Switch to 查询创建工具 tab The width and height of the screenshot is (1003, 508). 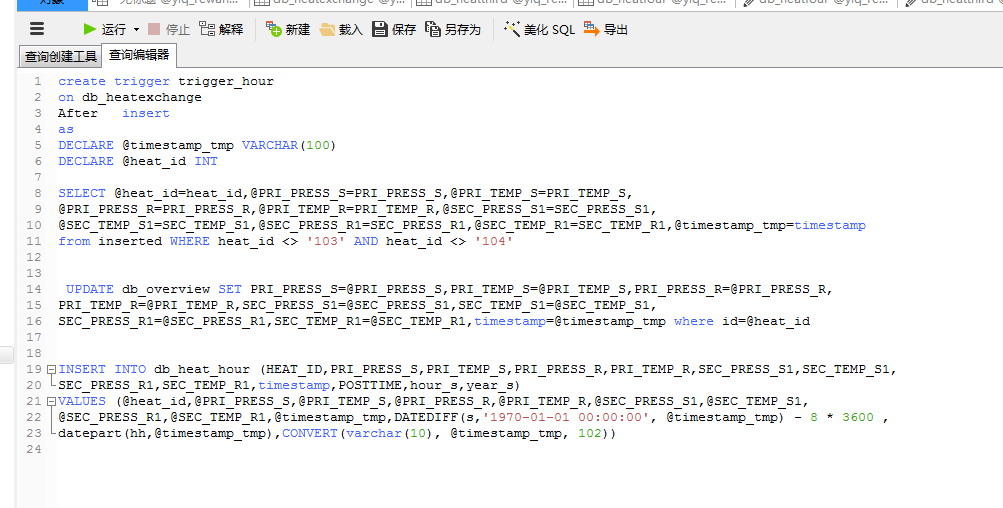pyautogui.click(x=61, y=56)
